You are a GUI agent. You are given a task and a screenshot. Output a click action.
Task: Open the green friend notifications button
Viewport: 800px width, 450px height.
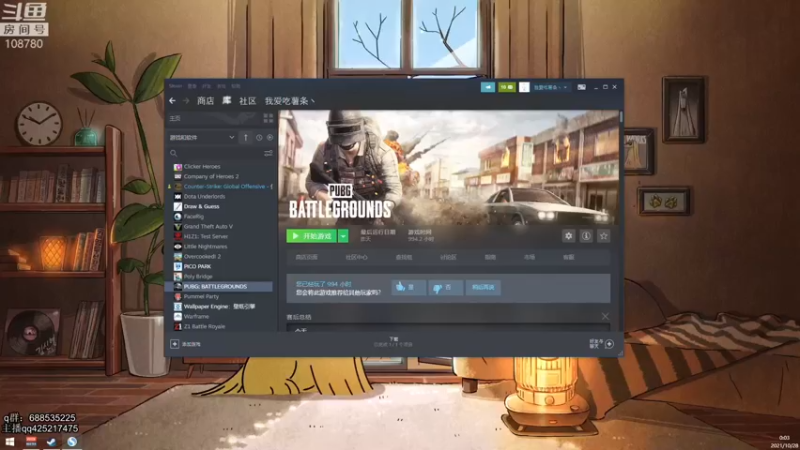pyautogui.click(x=507, y=87)
